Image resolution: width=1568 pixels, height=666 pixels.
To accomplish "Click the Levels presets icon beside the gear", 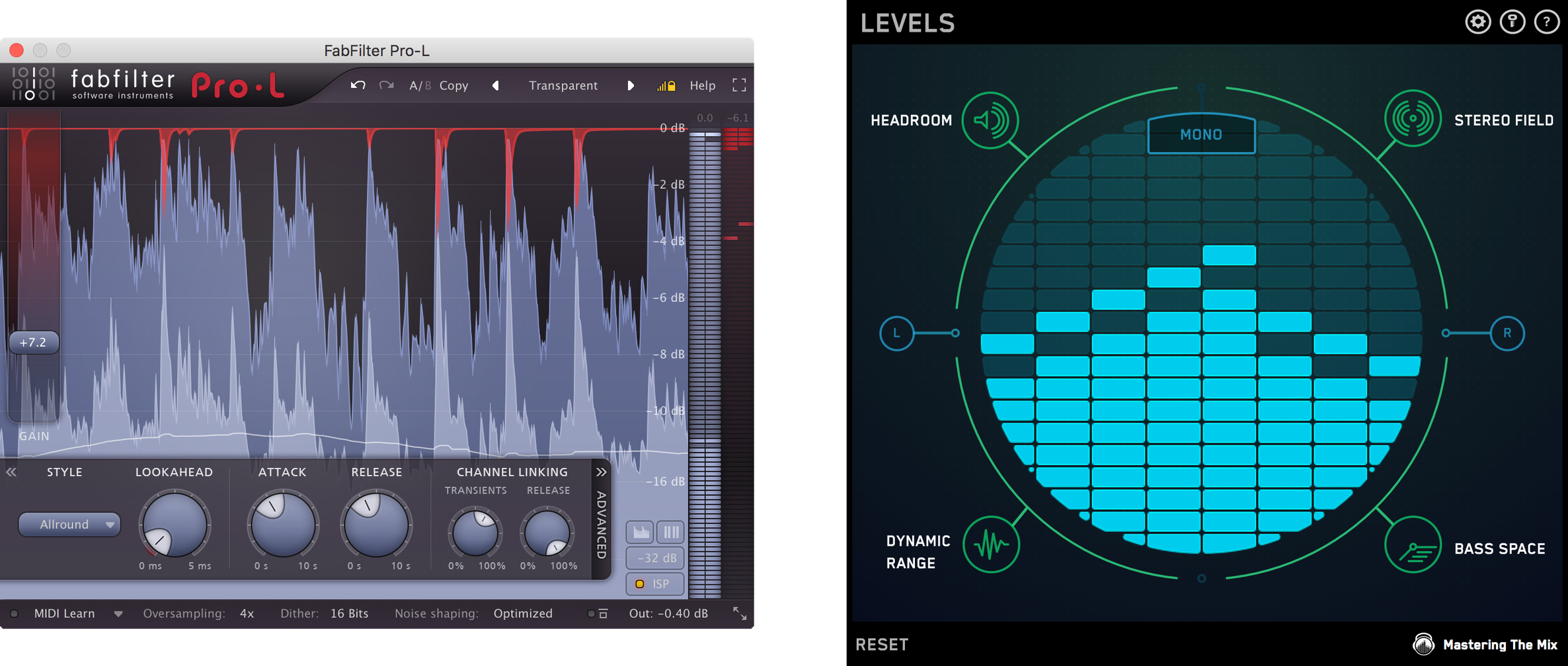I will pyautogui.click(x=1512, y=22).
